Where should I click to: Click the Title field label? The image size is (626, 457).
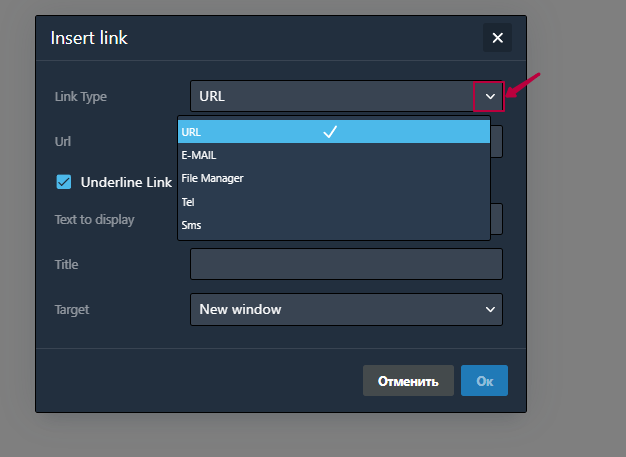coord(66,265)
